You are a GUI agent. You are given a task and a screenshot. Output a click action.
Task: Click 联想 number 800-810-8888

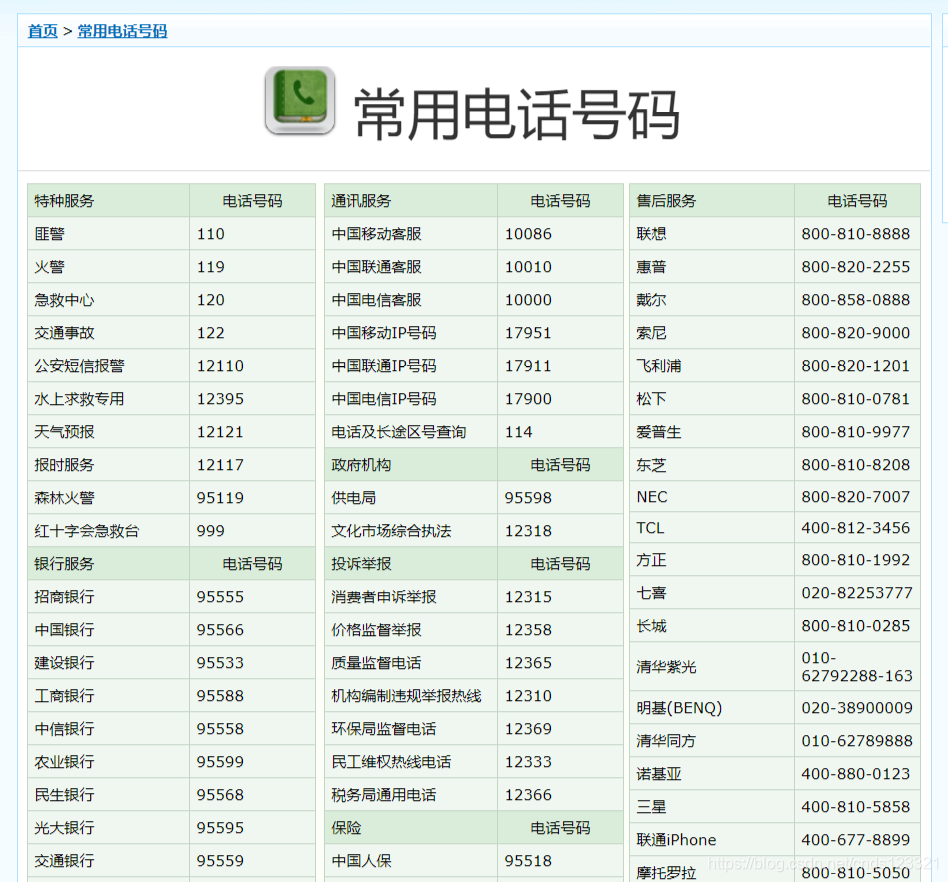(855, 234)
